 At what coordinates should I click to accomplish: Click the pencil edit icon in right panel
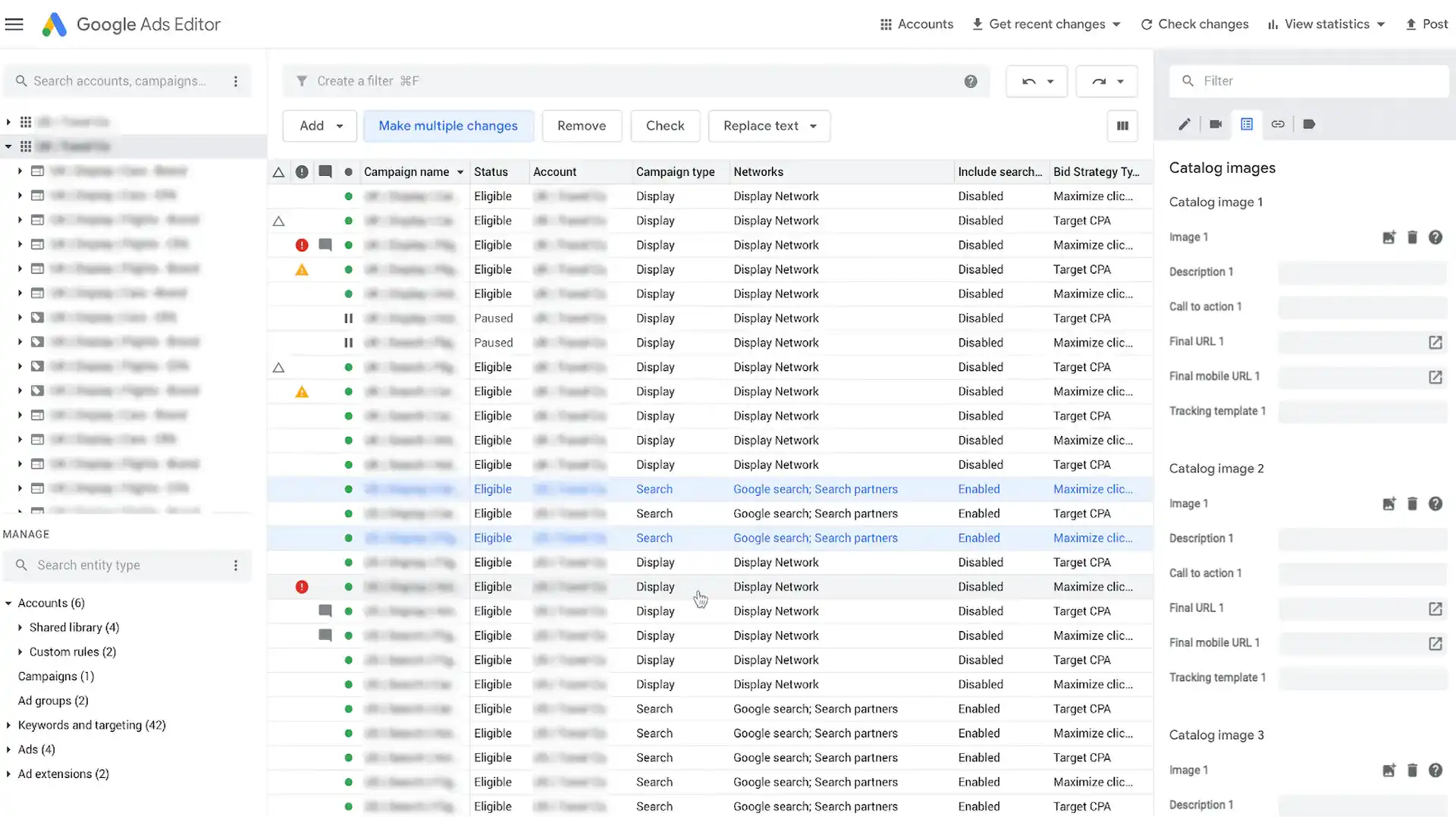[x=1184, y=124]
